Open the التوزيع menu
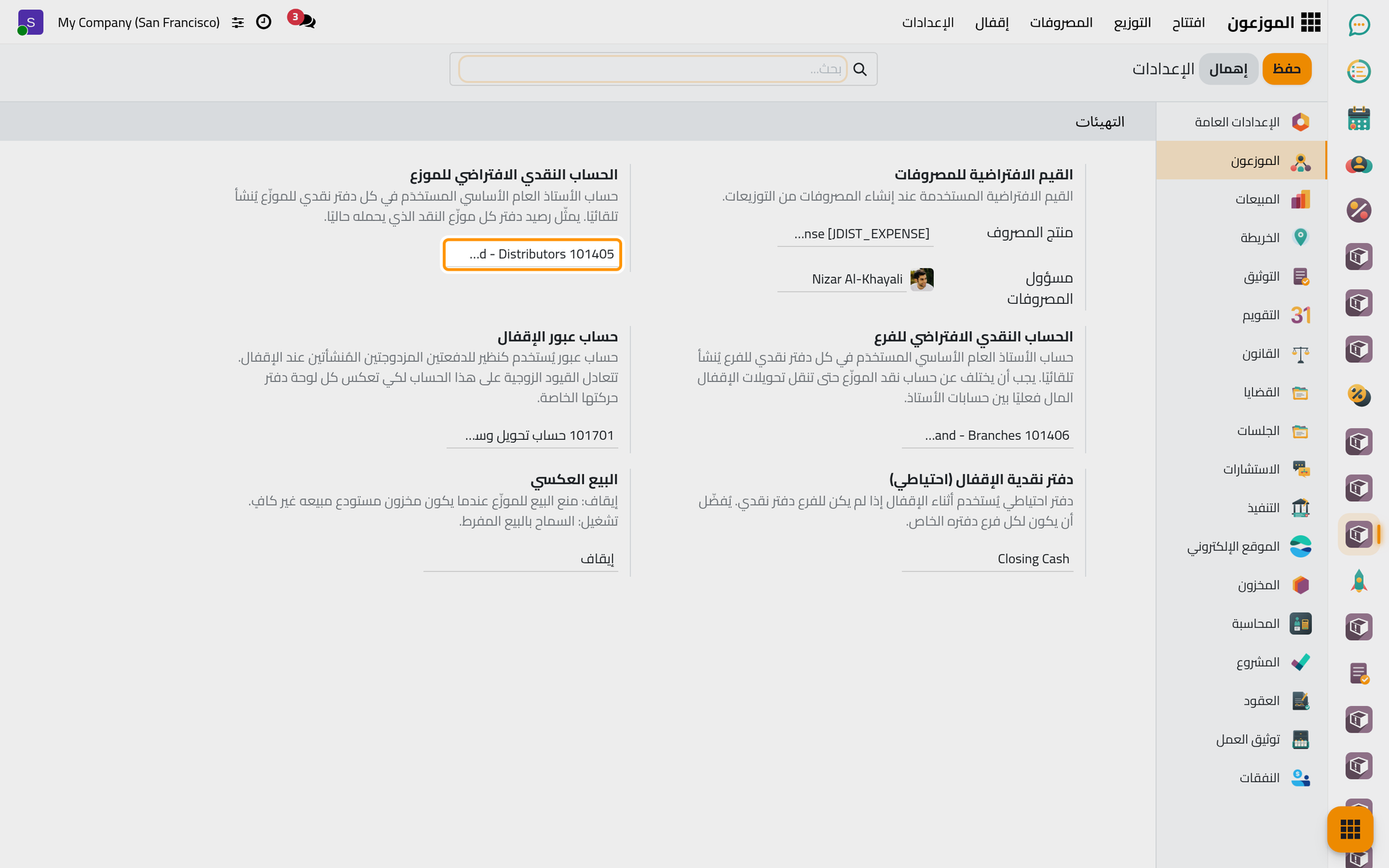Screen dimensions: 1389x868 coord(1132,22)
